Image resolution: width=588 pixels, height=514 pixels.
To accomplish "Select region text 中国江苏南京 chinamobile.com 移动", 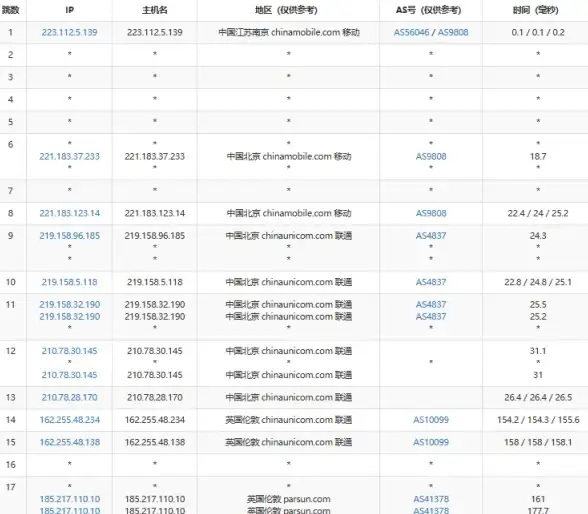I will 289,32.
